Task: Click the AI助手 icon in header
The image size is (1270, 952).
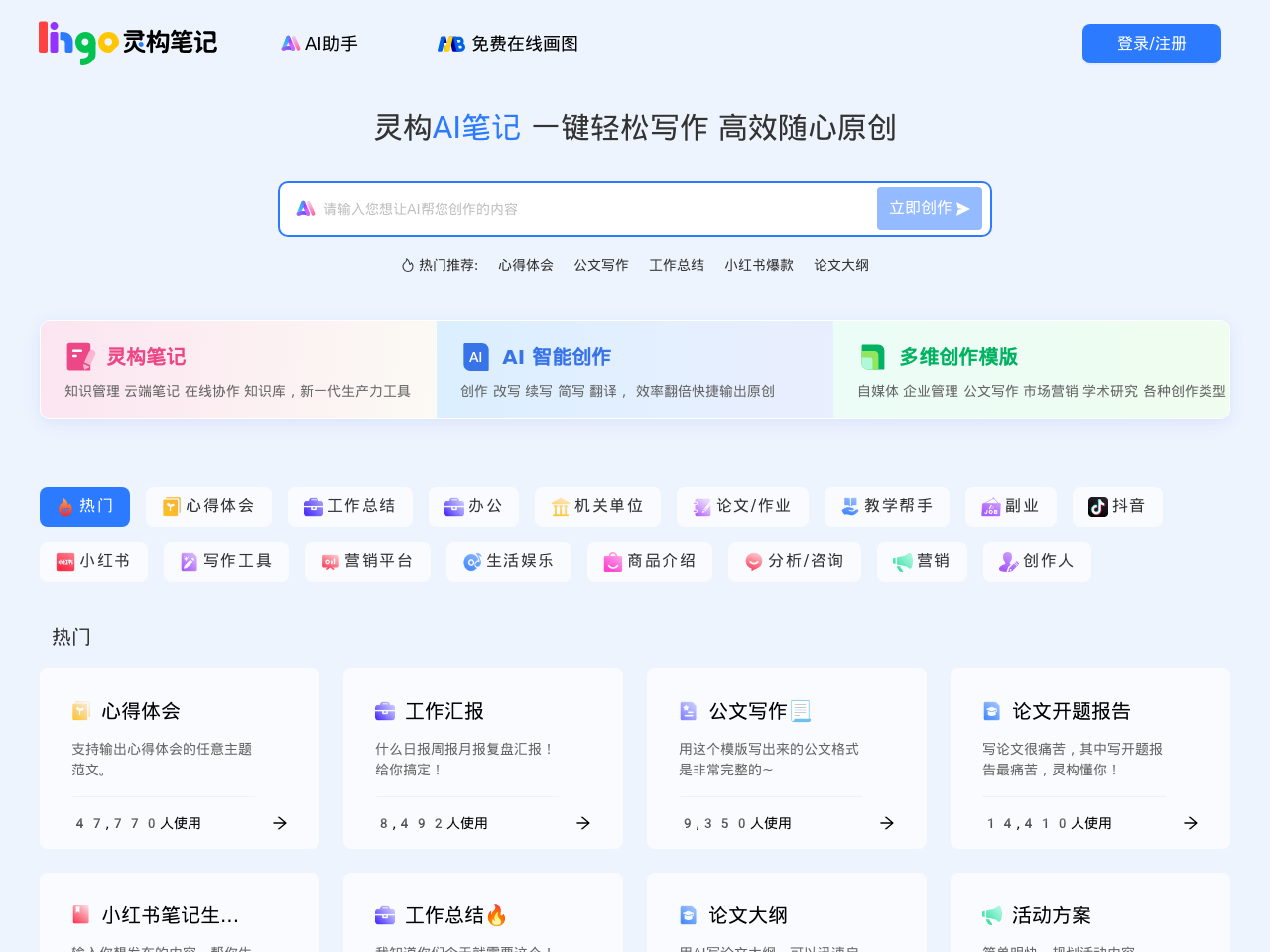Action: pos(290,44)
